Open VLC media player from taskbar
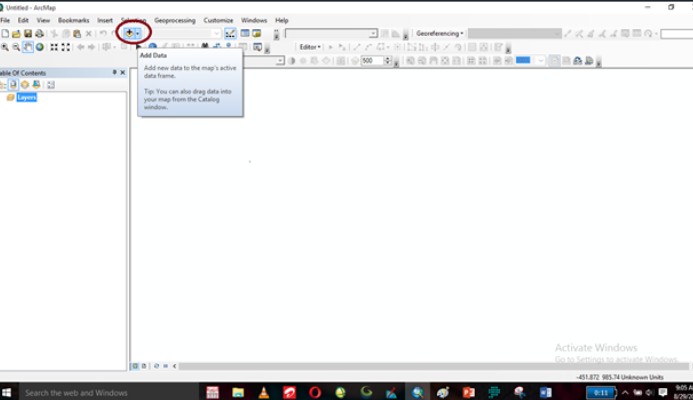 [264, 392]
